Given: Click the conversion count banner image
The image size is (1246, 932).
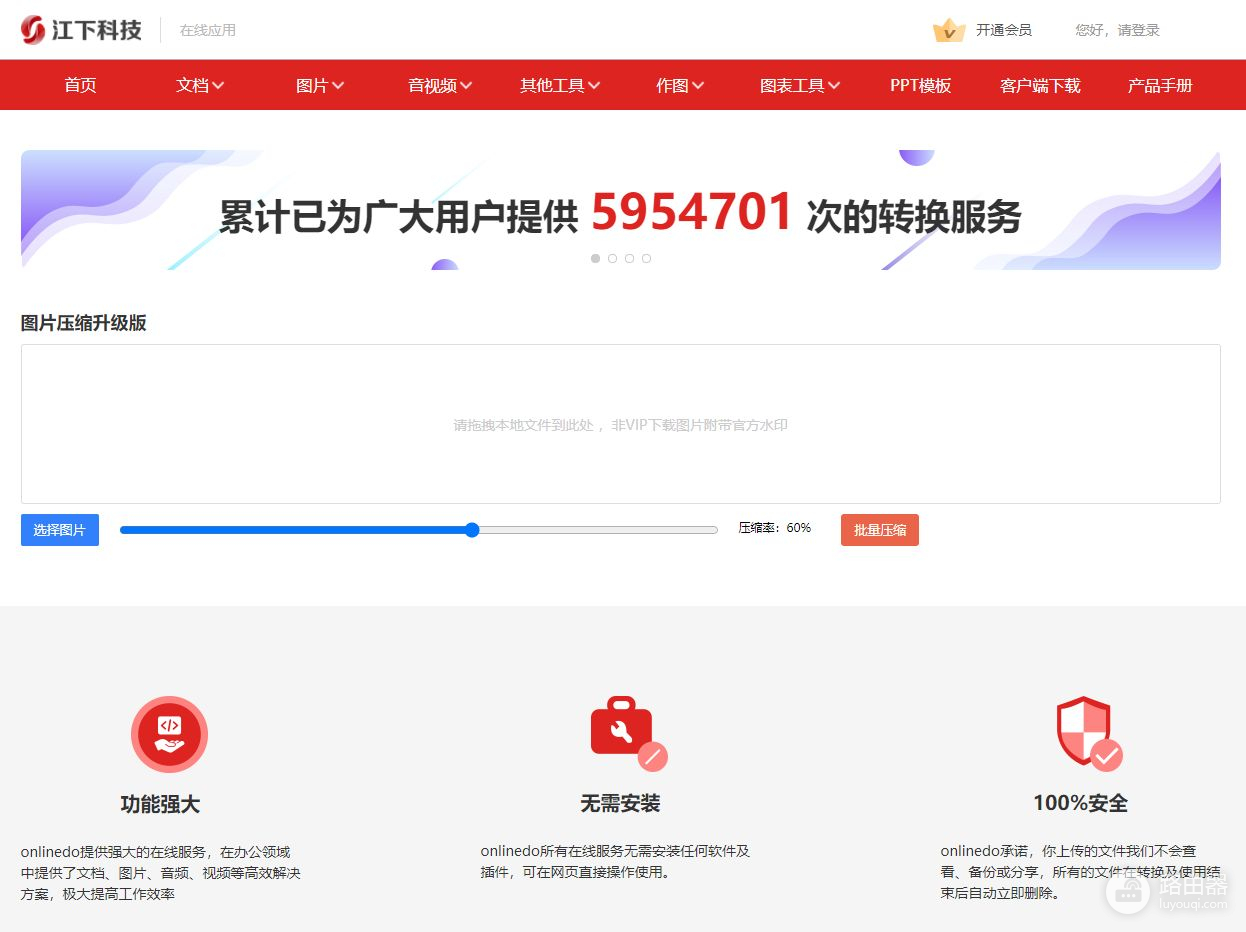Looking at the screenshot, I should tap(621, 210).
